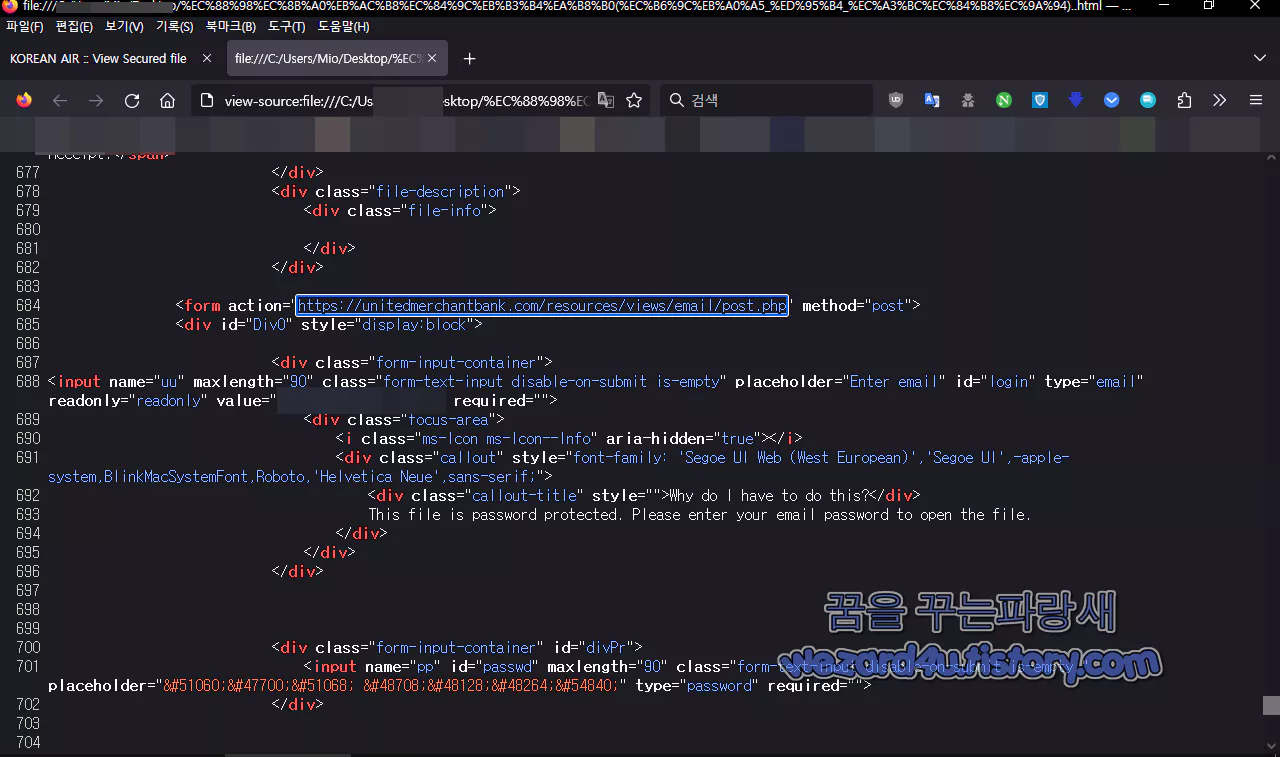Open the extensions puzzle piece menu

pos(1184,100)
